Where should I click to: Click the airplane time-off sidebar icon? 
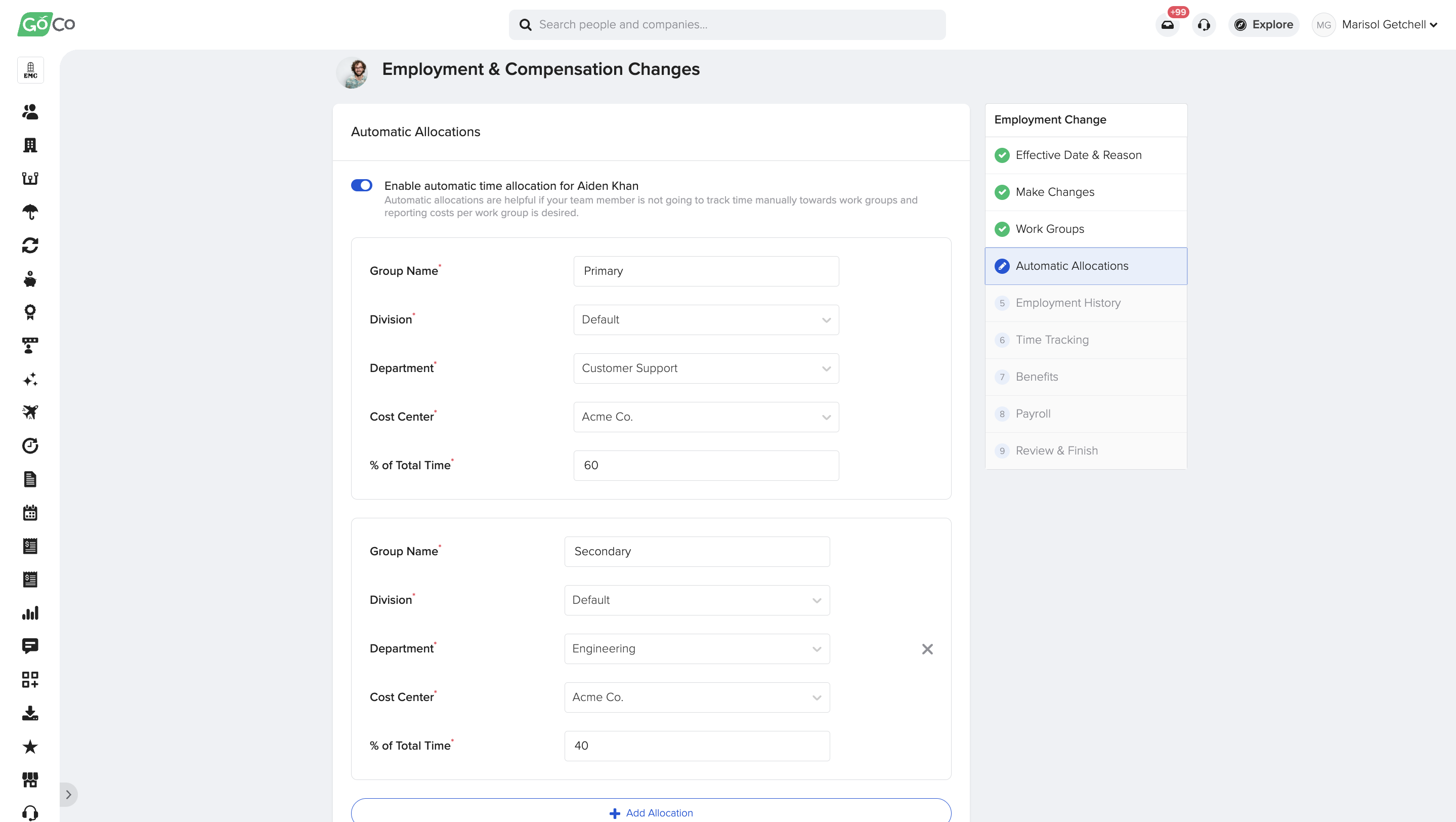(30, 412)
